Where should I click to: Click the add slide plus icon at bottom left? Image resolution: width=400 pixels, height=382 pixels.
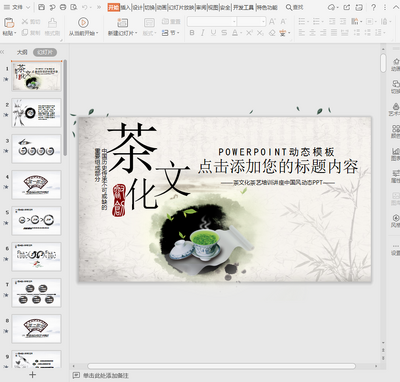click(32, 375)
